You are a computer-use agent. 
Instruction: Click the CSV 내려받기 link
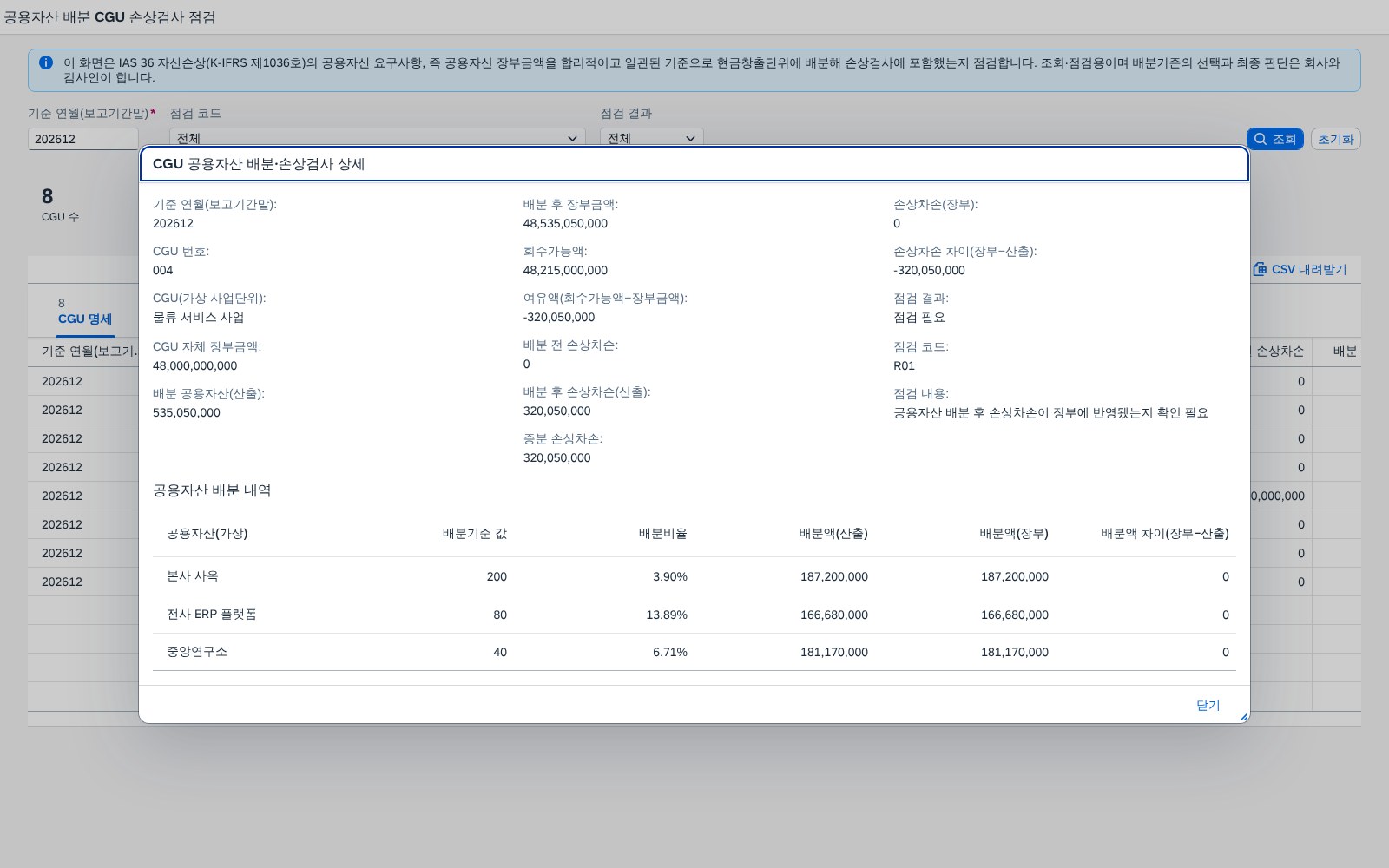pos(1300,269)
